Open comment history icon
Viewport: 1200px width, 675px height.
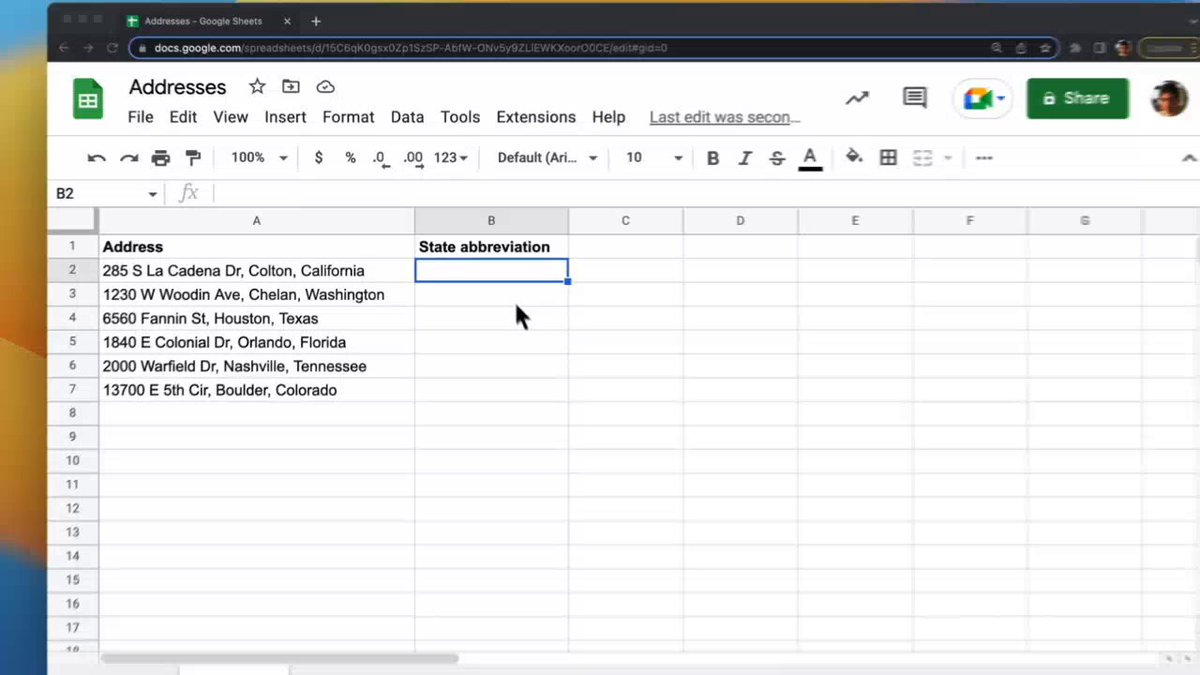tap(914, 97)
